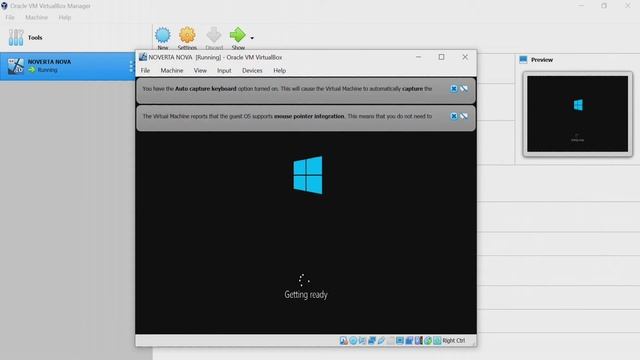Viewport: 640px width, 360px height.
Task: Click the Getting ready text in guest screen
Action: (x=306, y=294)
